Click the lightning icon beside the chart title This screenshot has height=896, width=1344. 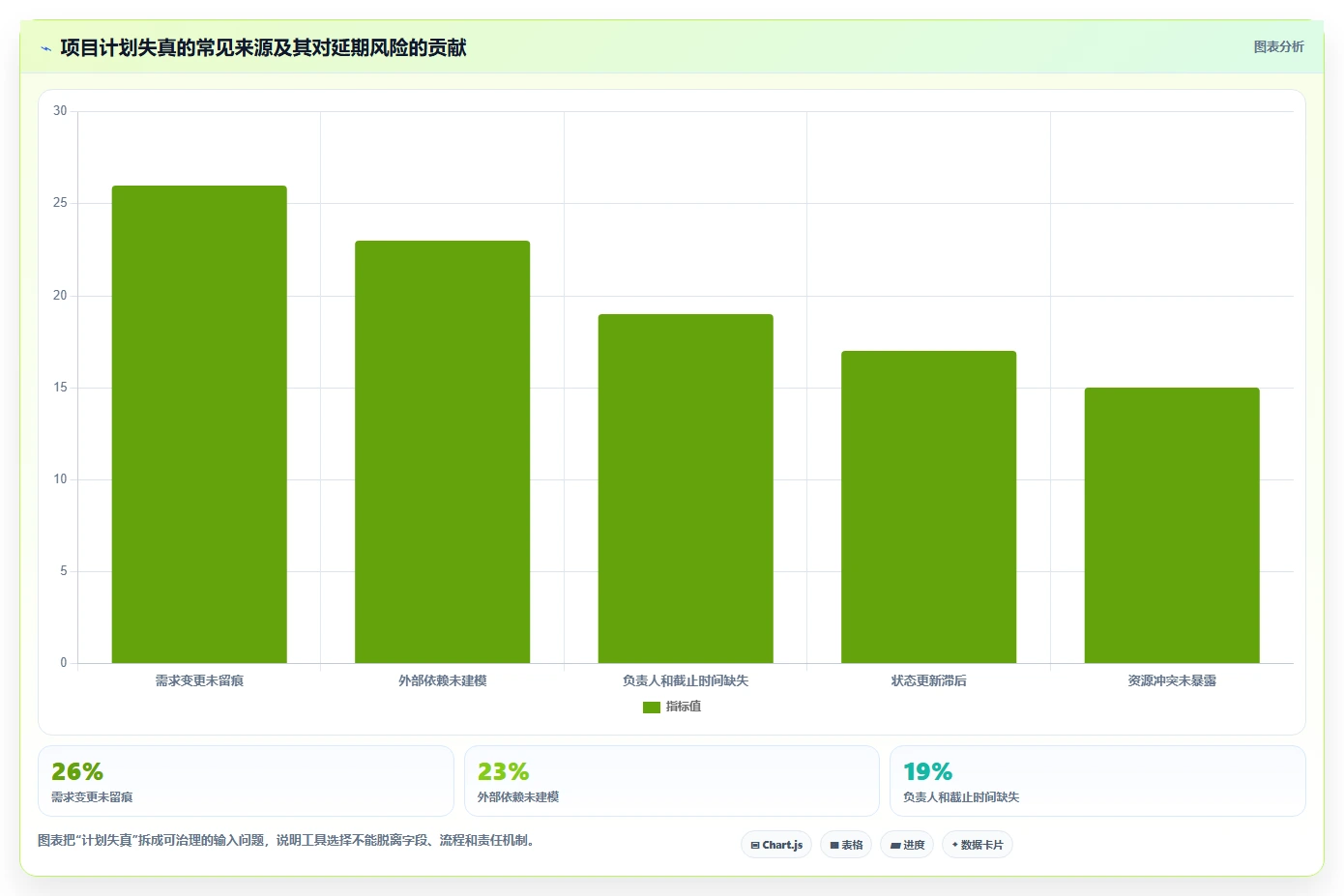click(x=45, y=48)
